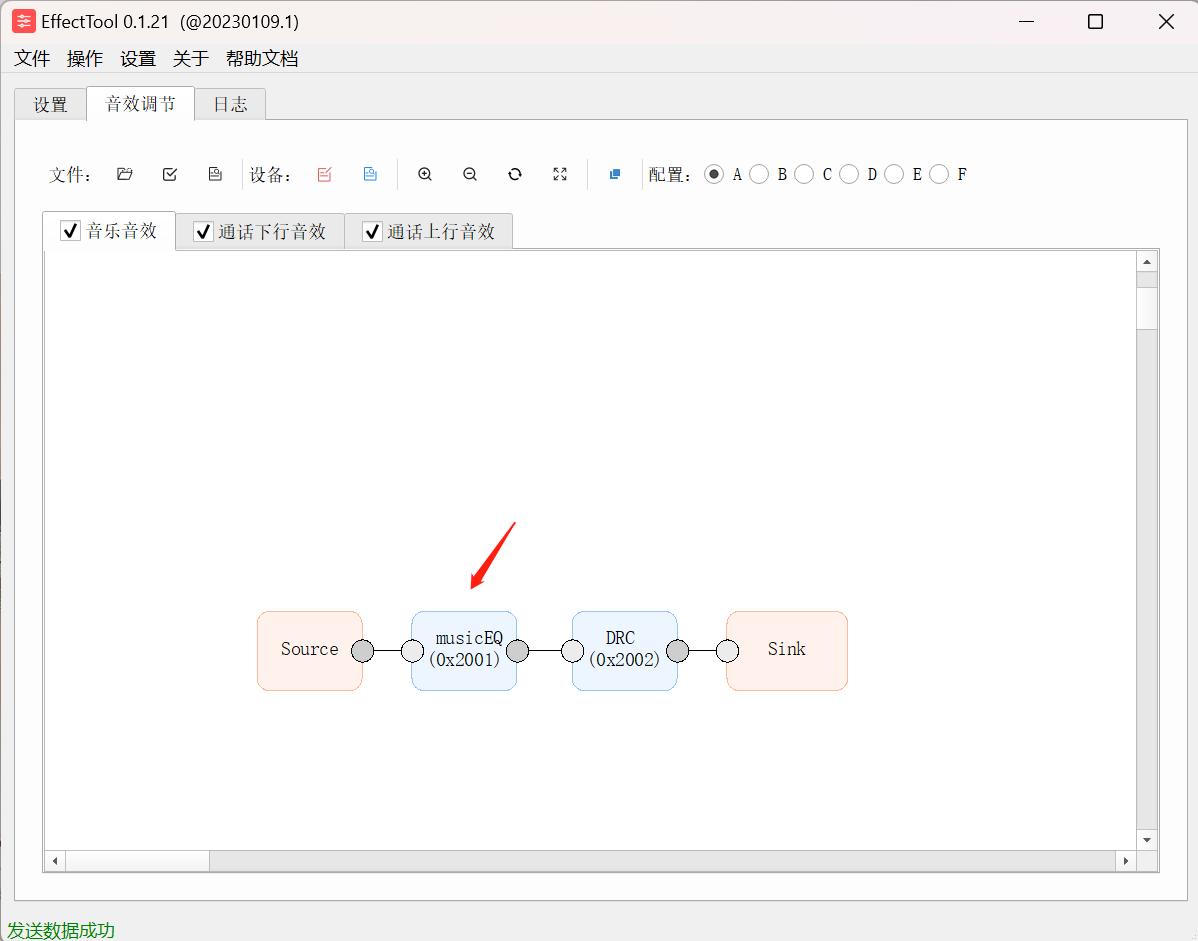The height and width of the screenshot is (941, 1198).
Task: Click the blue device save icon
Action: tap(370, 174)
